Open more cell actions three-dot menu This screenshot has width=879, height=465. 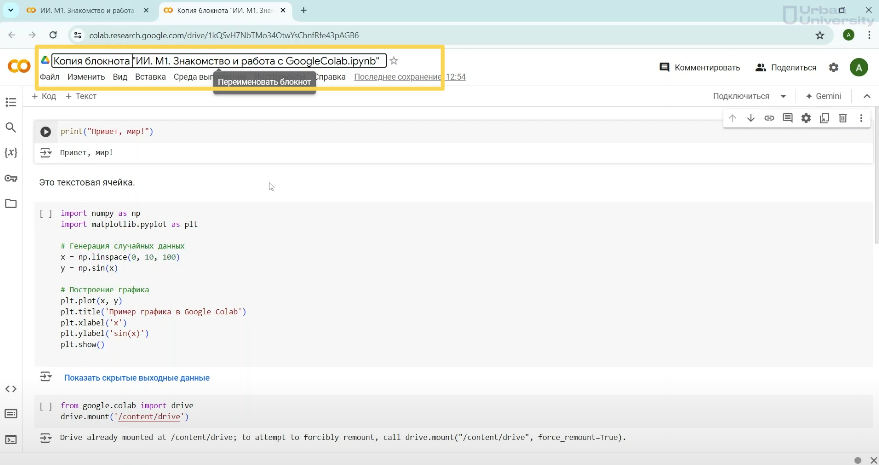pyautogui.click(x=860, y=118)
